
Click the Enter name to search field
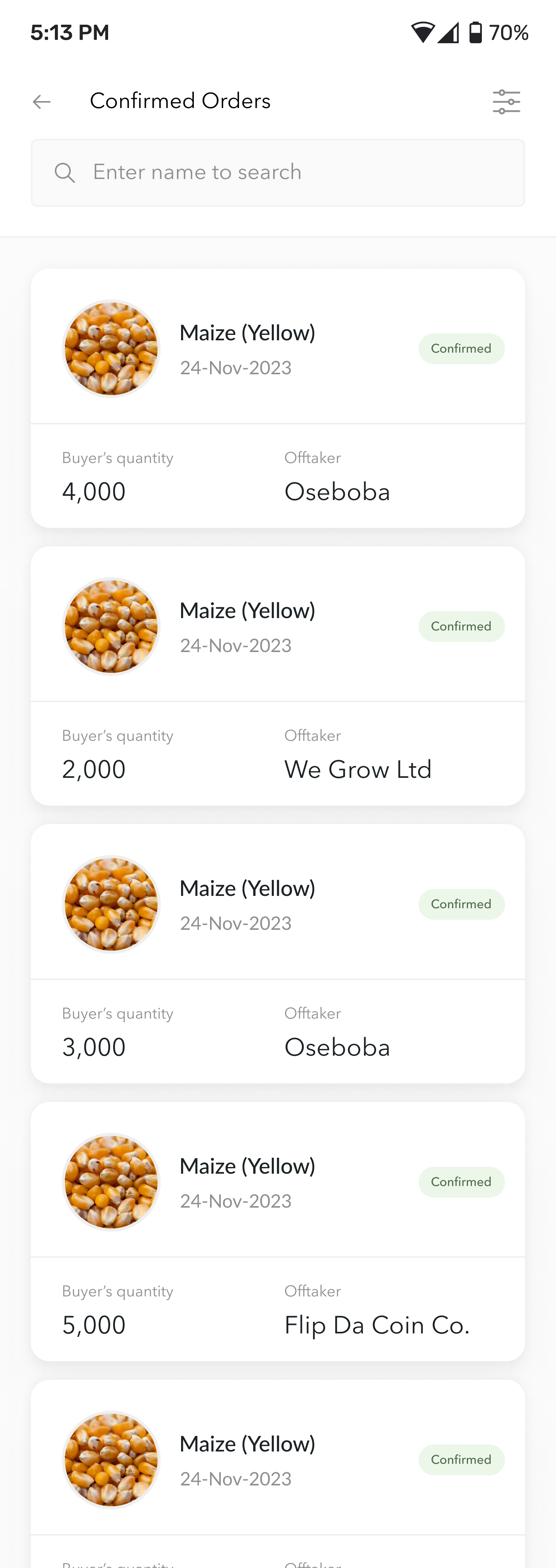point(278,173)
